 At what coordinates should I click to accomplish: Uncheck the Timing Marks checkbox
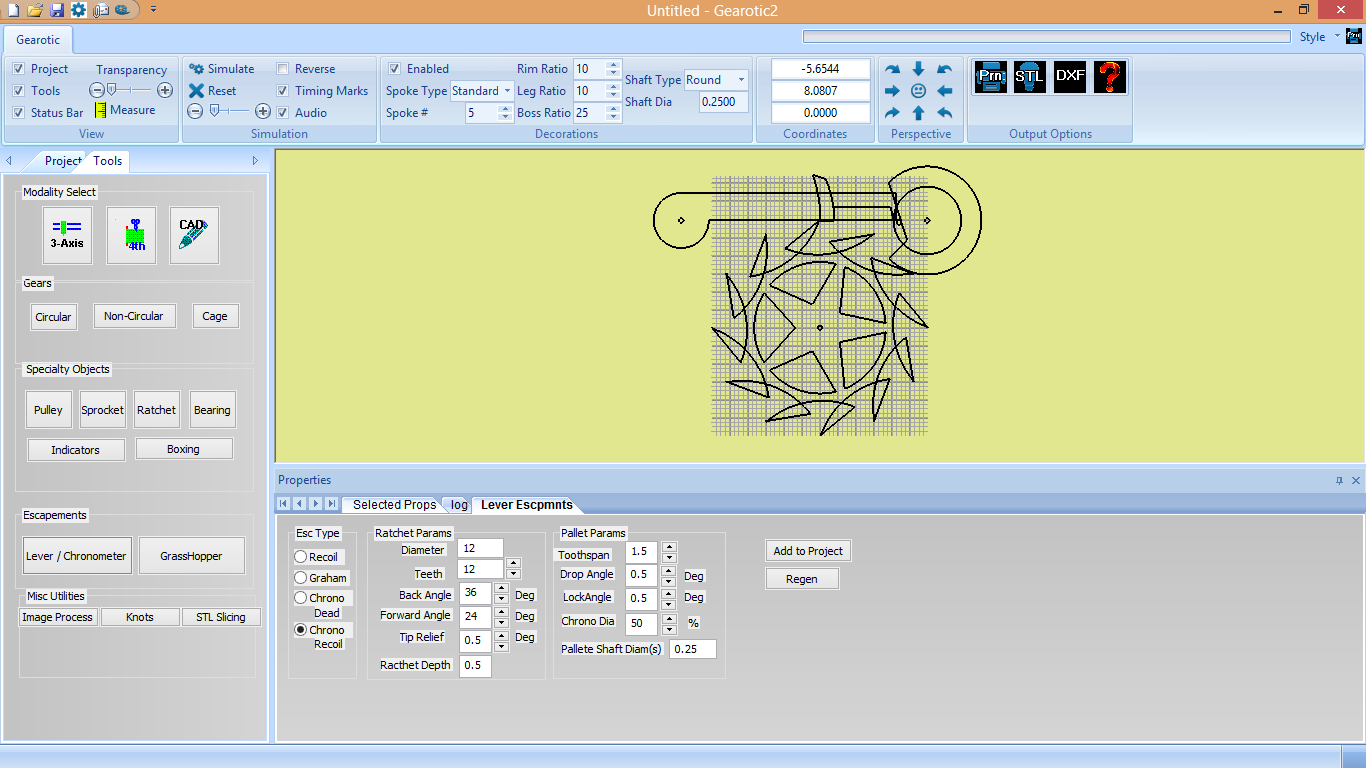(284, 91)
